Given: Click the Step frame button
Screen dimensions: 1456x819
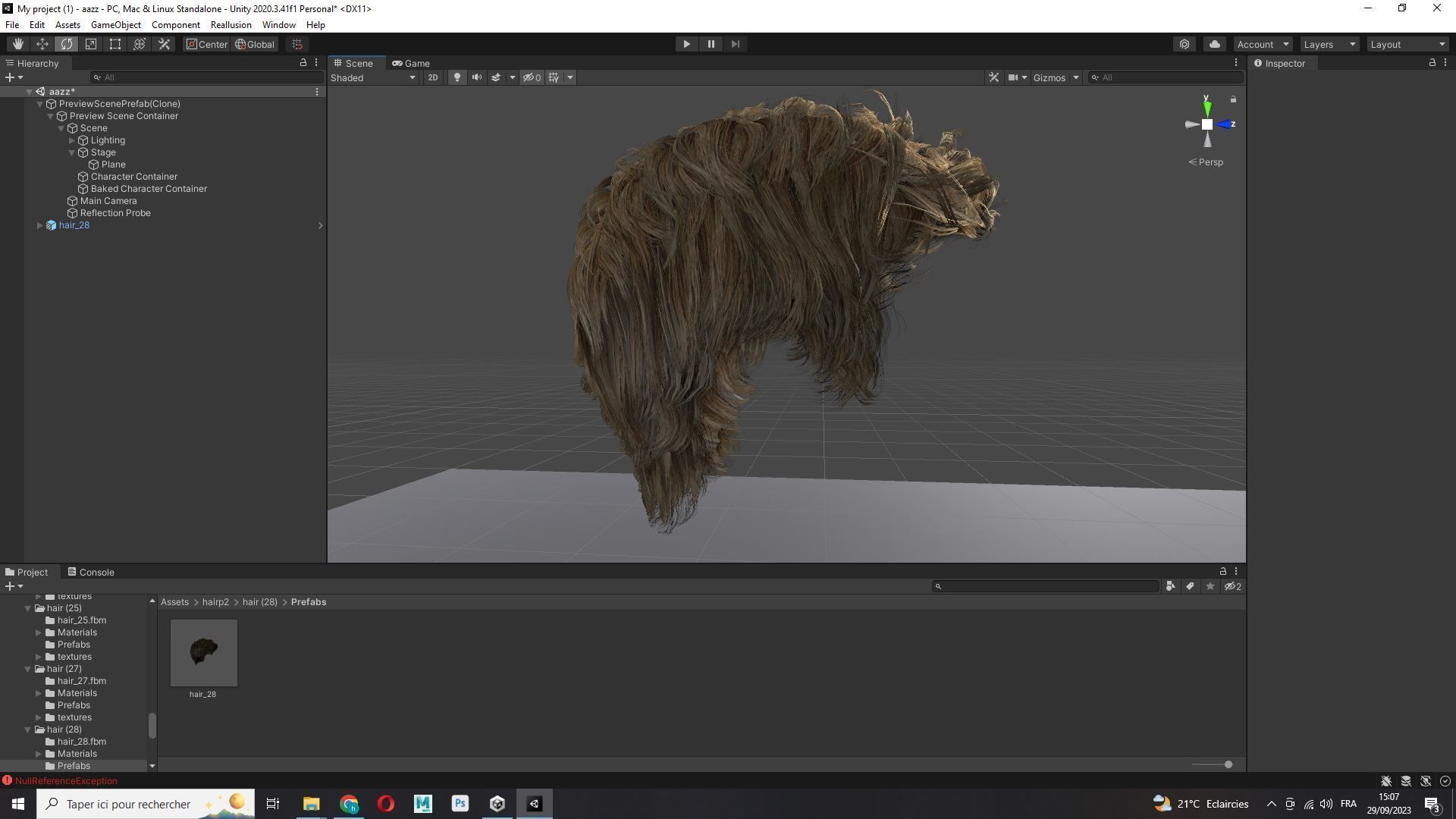Looking at the screenshot, I should point(735,44).
